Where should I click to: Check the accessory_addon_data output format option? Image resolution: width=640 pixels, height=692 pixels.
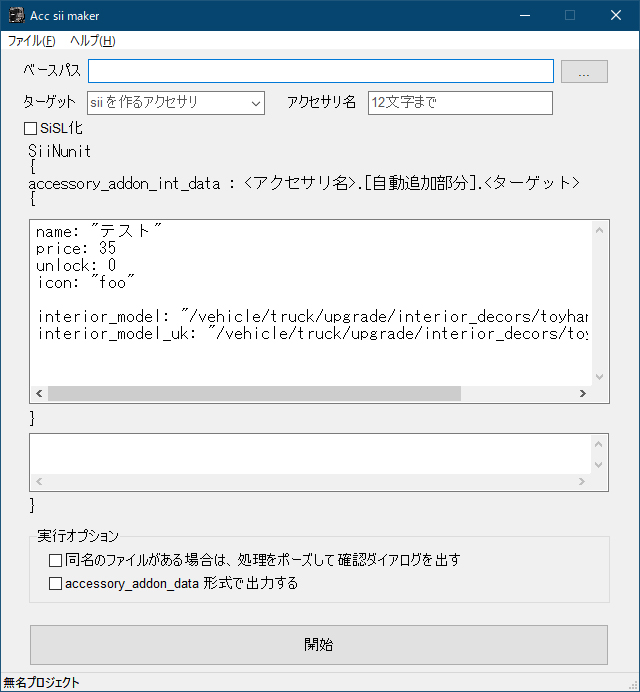click(x=55, y=584)
